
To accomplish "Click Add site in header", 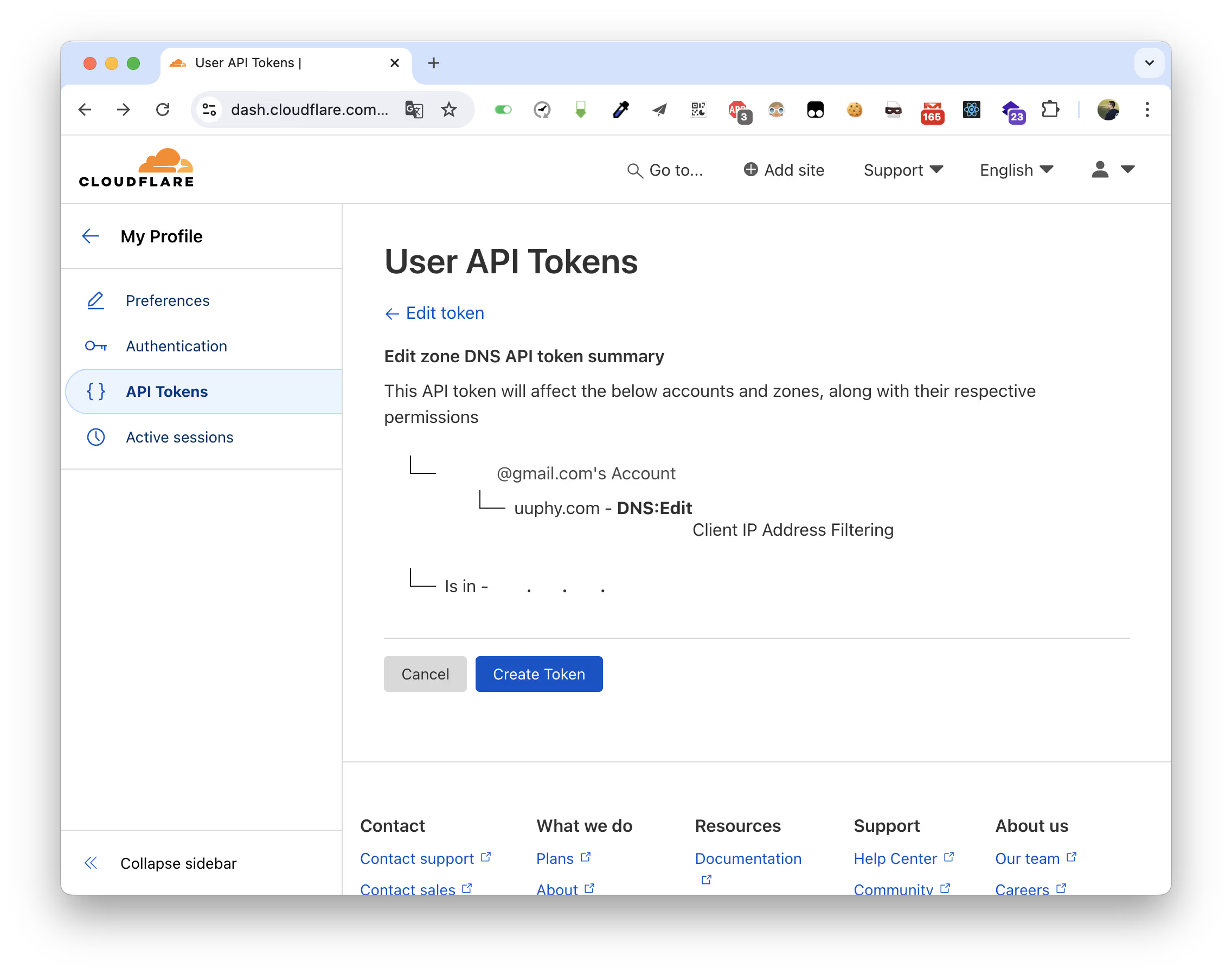I will coord(784,170).
